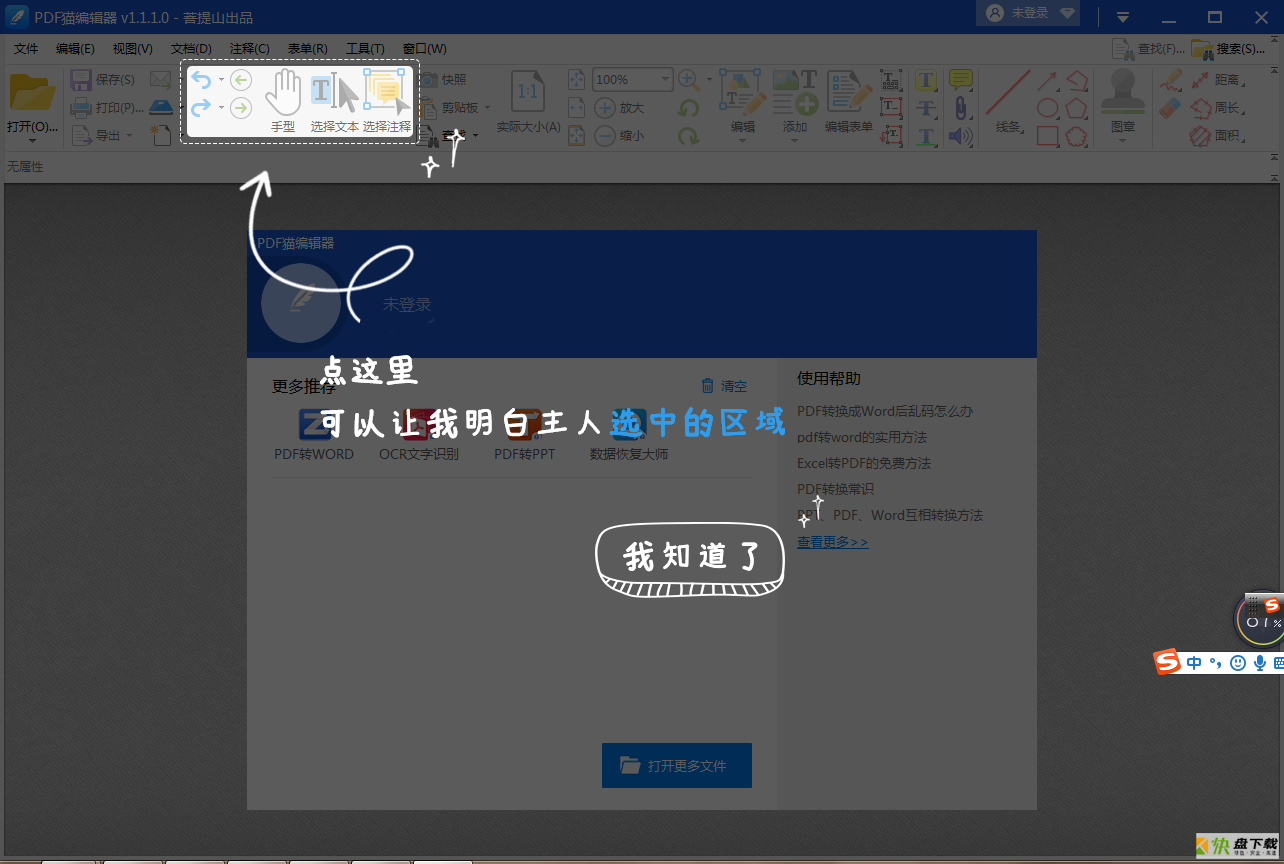Go to next view with green right arrow
The width and height of the screenshot is (1284, 864).
[x=241, y=107]
